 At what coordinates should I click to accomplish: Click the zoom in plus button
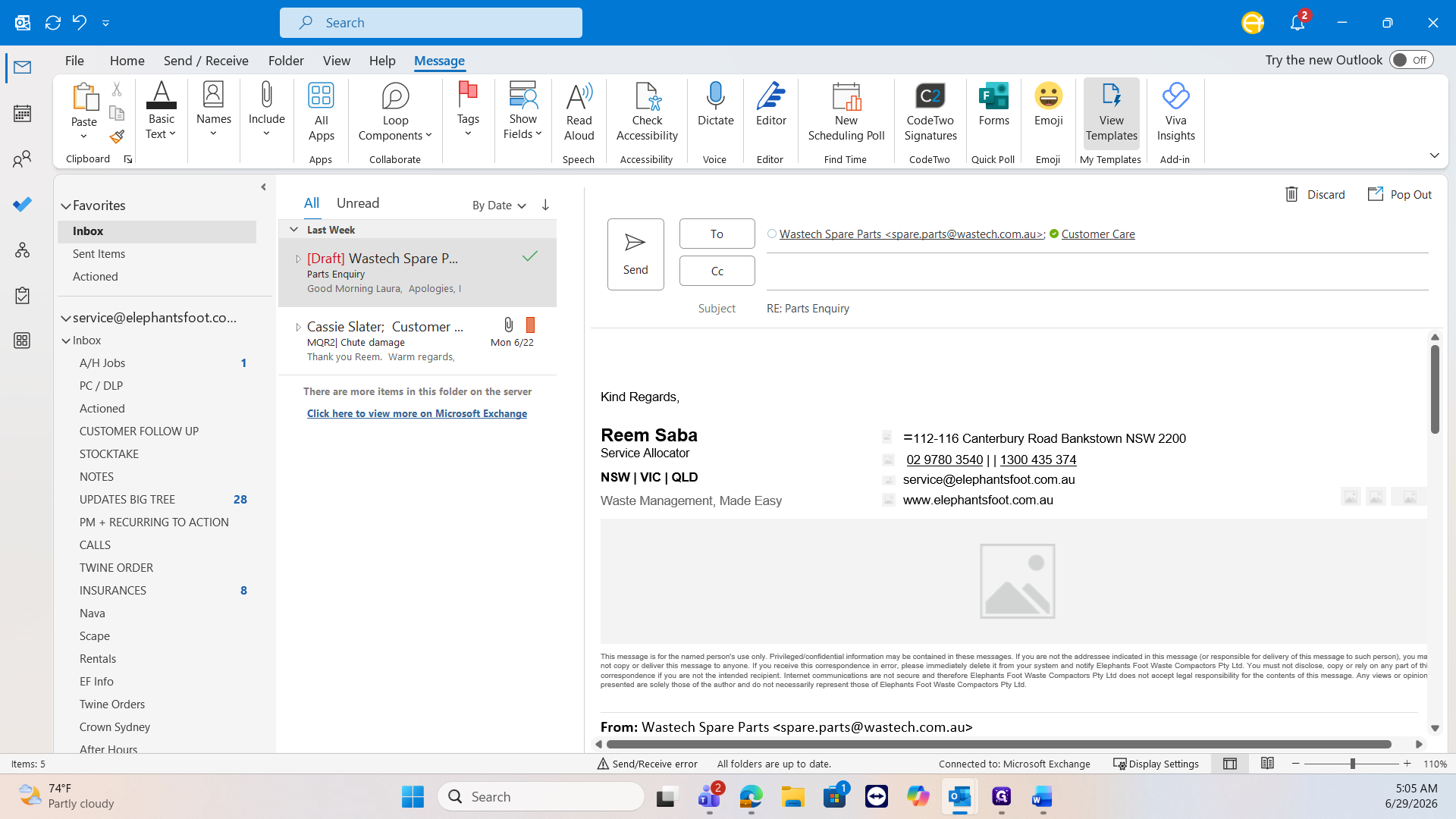tap(1407, 764)
